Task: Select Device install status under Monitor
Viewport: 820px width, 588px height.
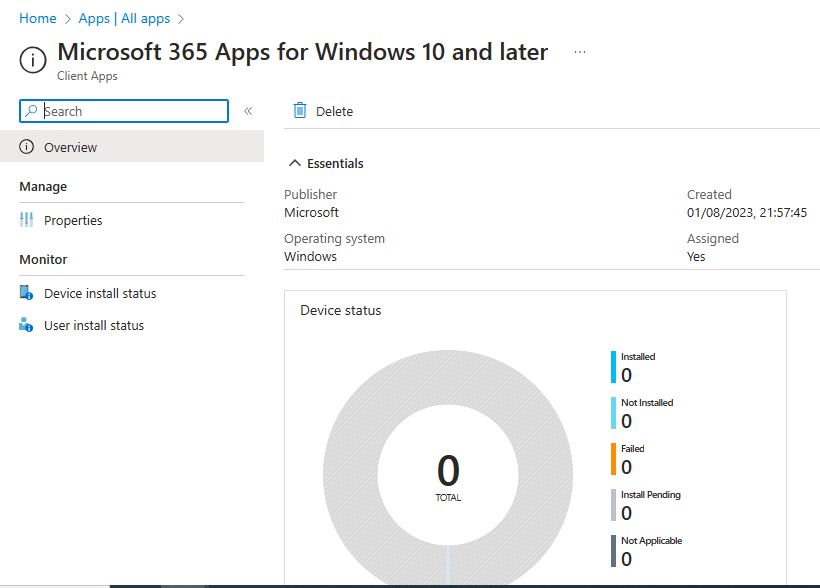Action: tap(100, 293)
